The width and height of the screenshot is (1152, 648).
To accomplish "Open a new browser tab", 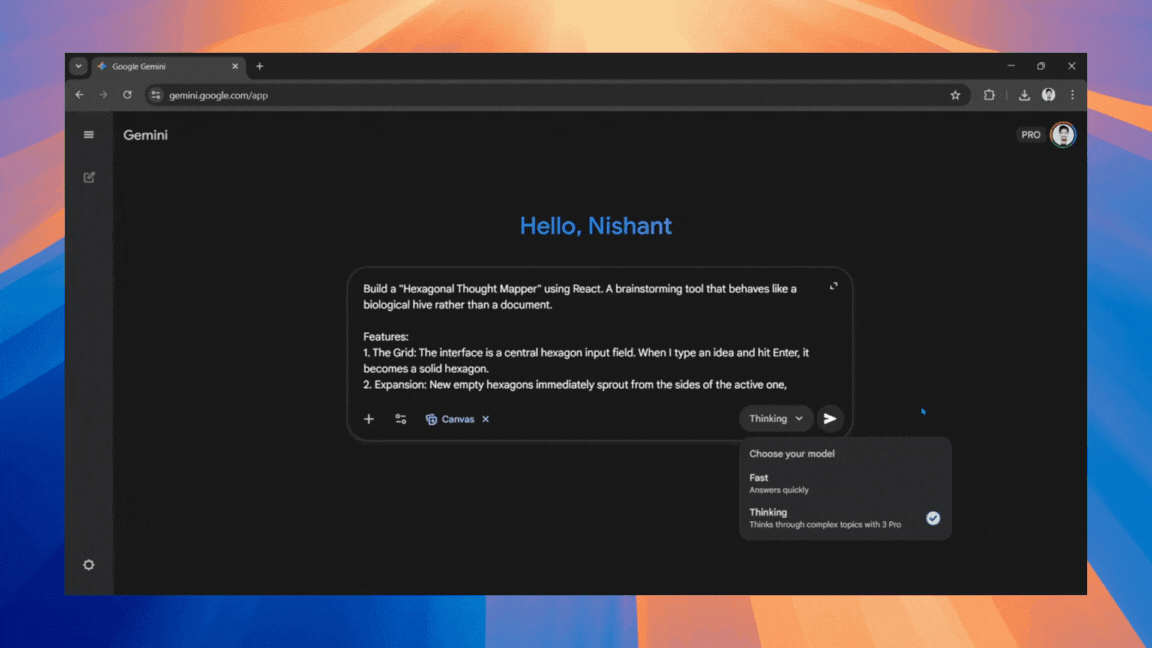I will pyautogui.click(x=260, y=66).
